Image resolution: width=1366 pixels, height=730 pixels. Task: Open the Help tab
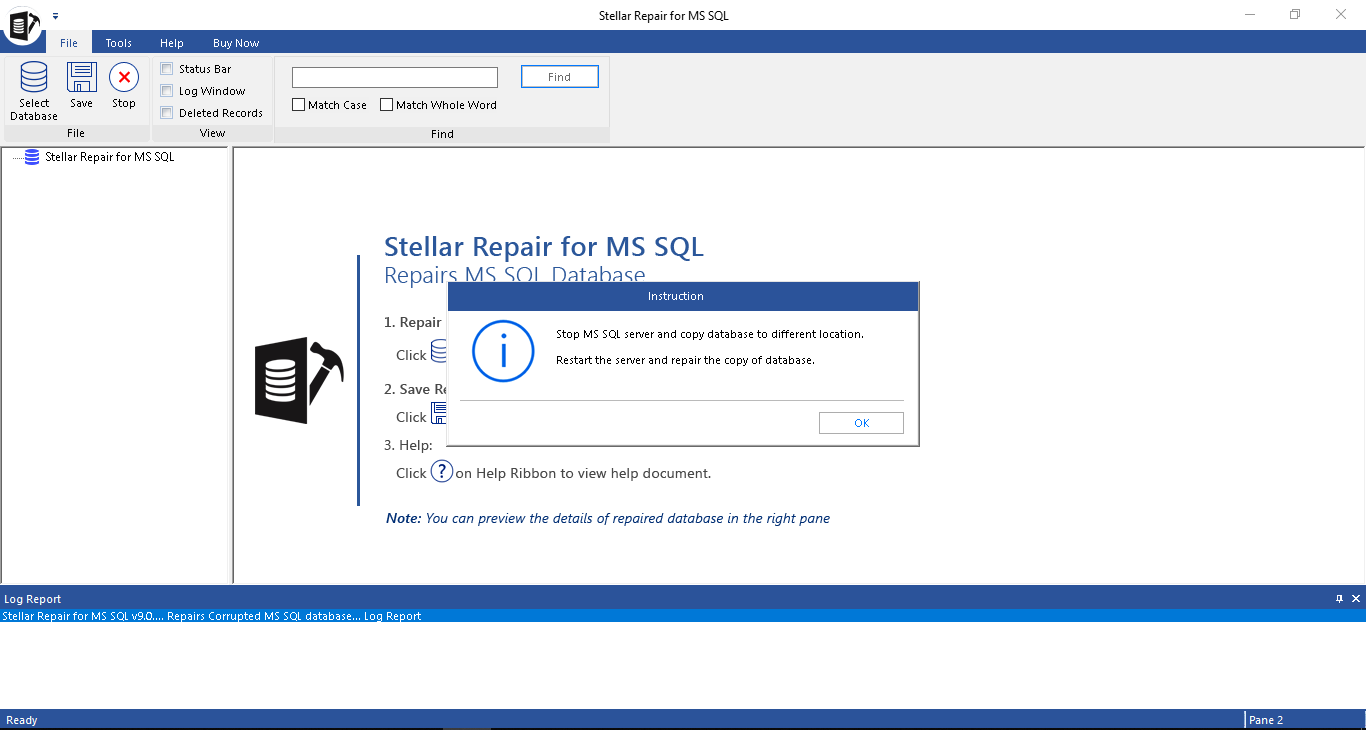[172, 43]
